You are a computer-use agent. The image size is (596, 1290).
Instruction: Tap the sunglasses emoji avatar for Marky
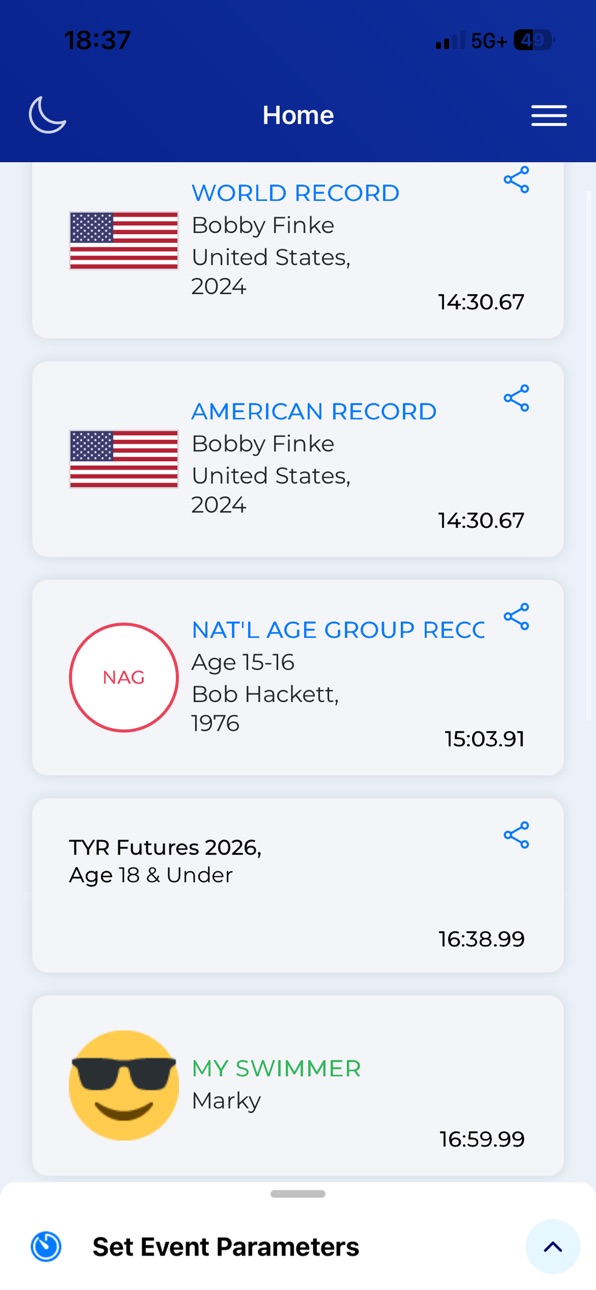(124, 1085)
